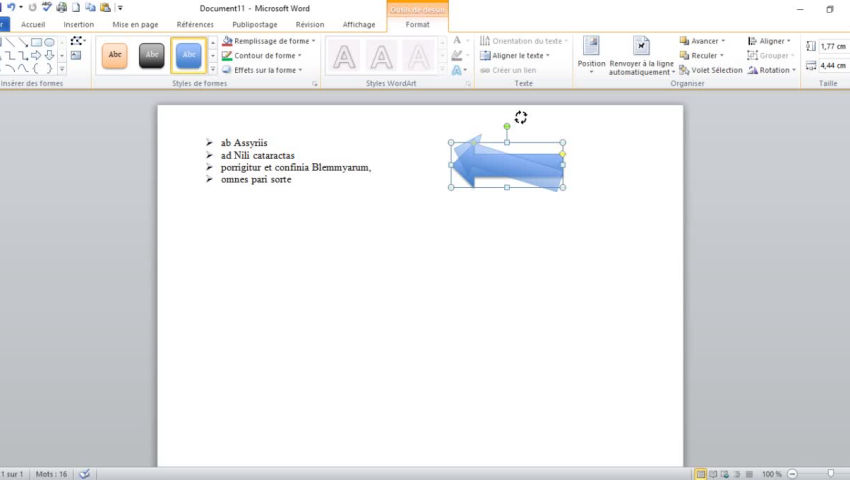This screenshot has height=480, width=850.
Task: Expand the Remplissage de forme dropdown
Action: point(268,41)
